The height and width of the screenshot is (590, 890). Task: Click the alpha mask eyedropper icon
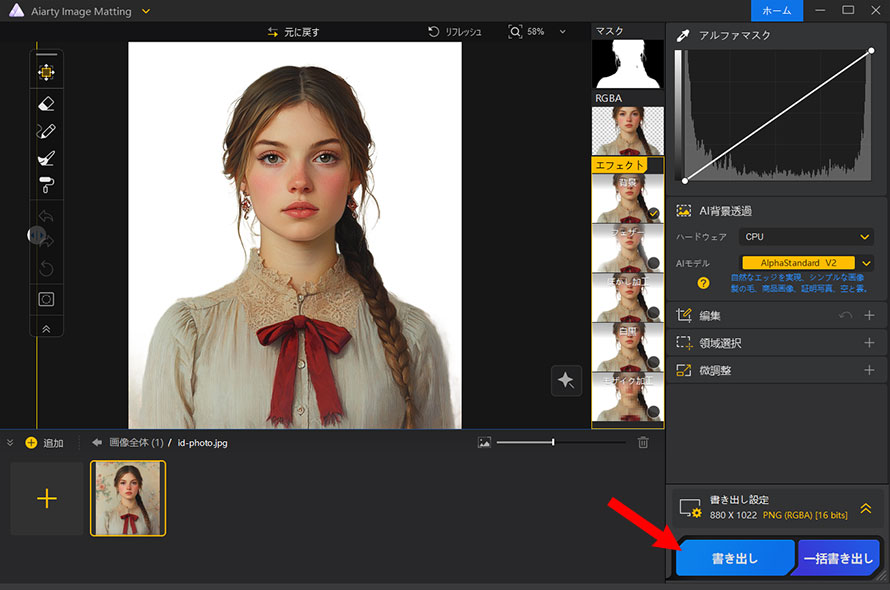(684, 35)
